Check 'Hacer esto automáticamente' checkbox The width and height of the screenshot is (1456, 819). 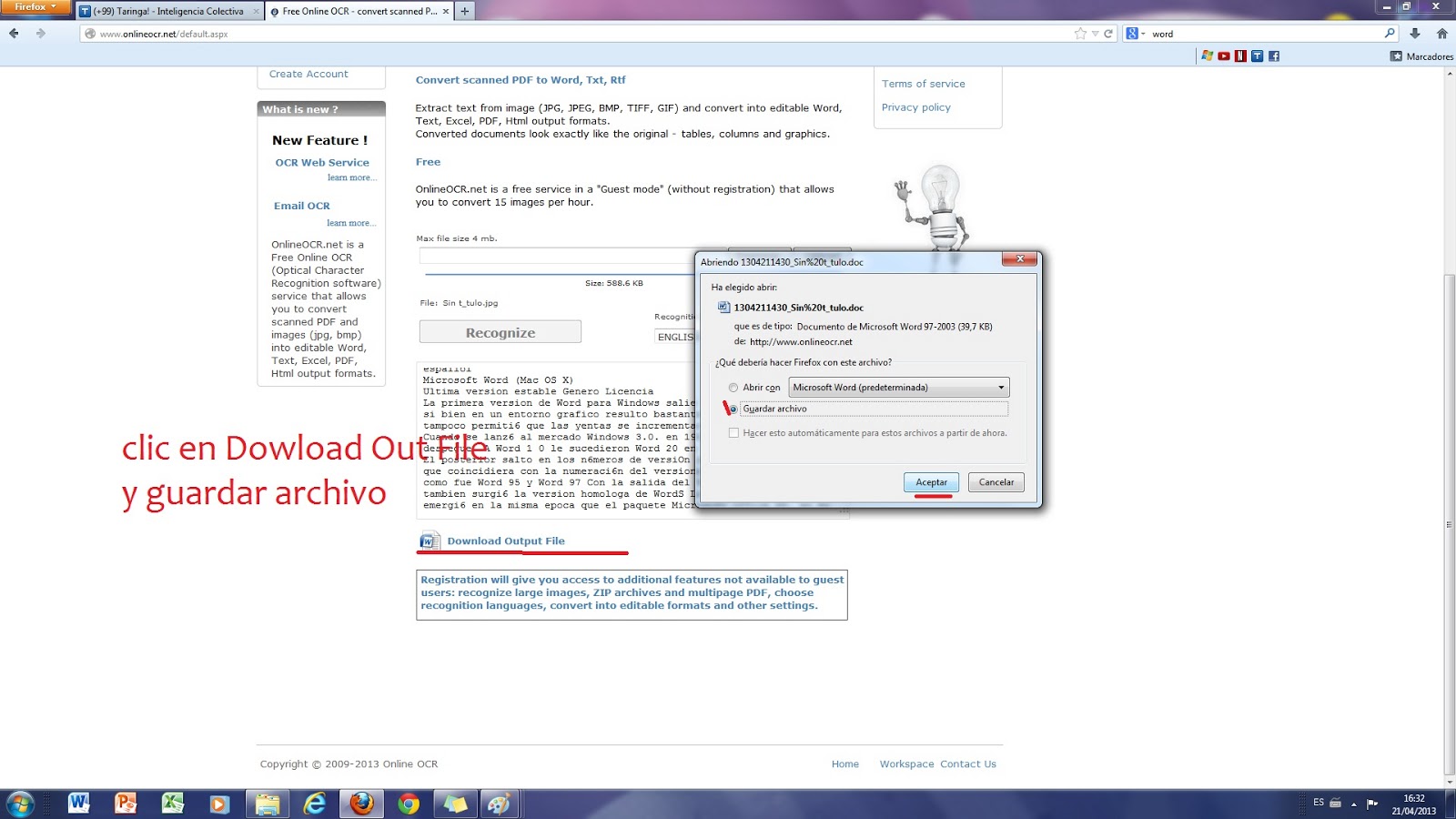coord(733,433)
